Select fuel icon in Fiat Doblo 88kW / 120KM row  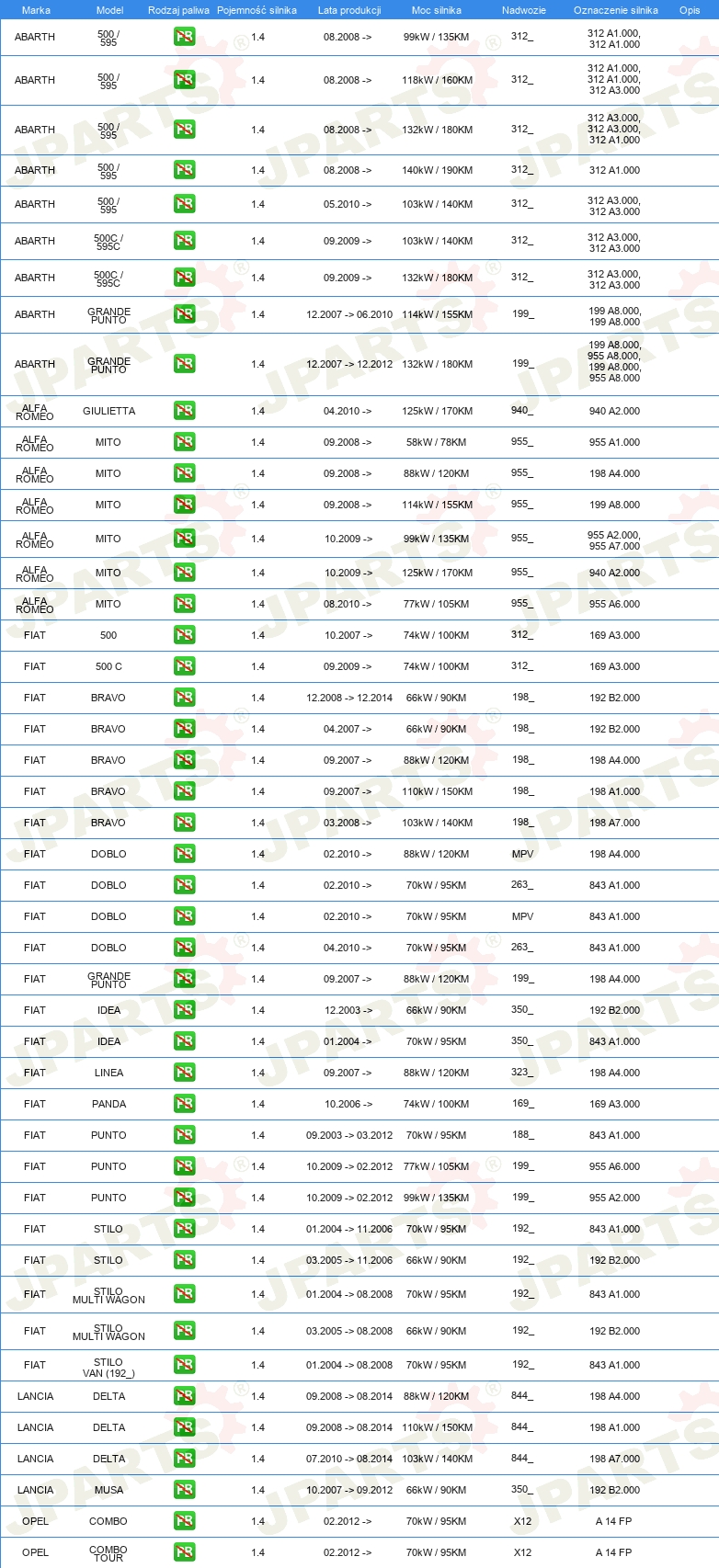coord(184,854)
